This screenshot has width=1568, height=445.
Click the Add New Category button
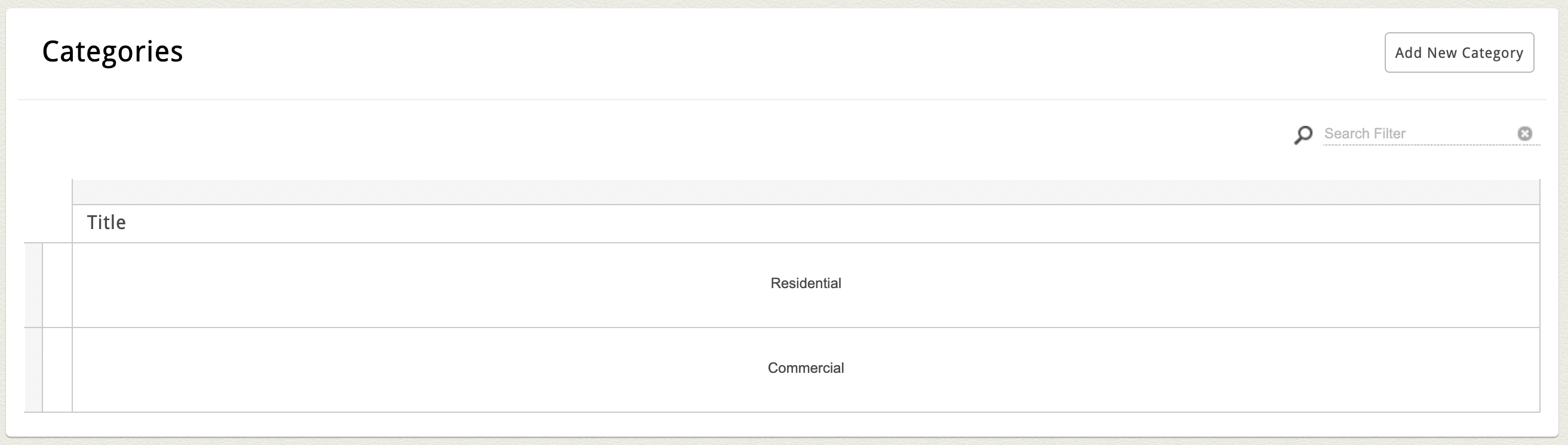(x=1459, y=53)
